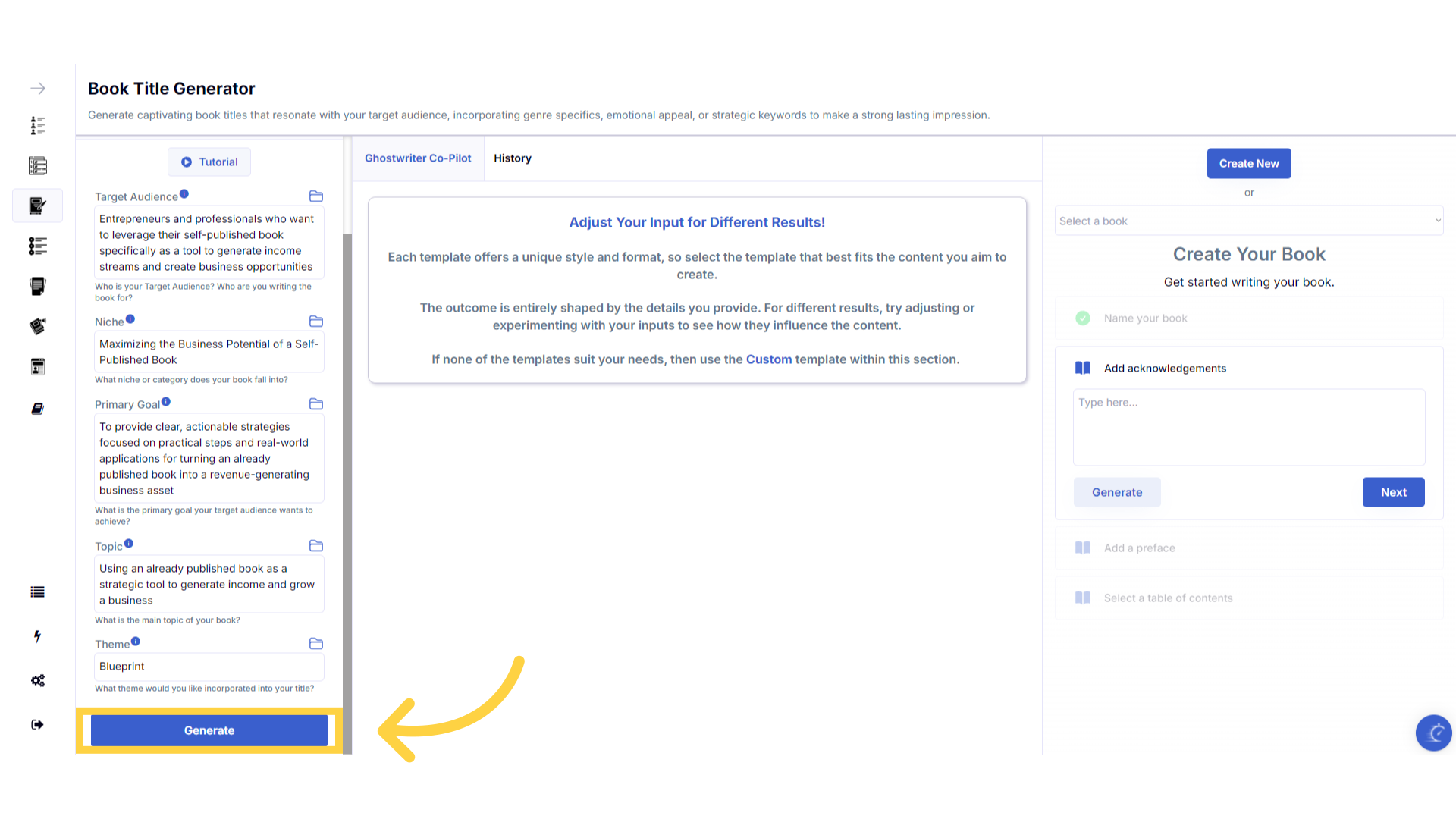Toggle the Name your book checkmark

pos(1083,318)
